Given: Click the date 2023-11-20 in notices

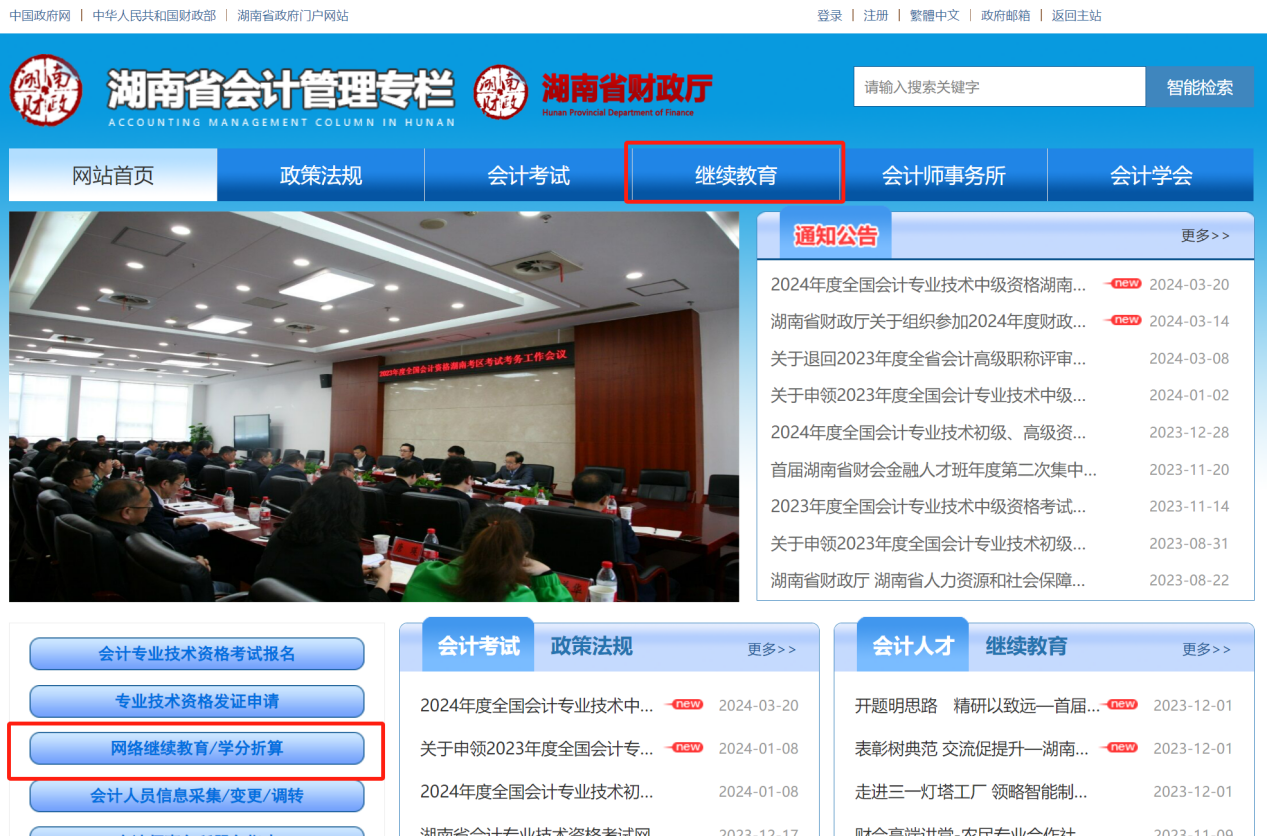Looking at the screenshot, I should click(x=1189, y=470).
